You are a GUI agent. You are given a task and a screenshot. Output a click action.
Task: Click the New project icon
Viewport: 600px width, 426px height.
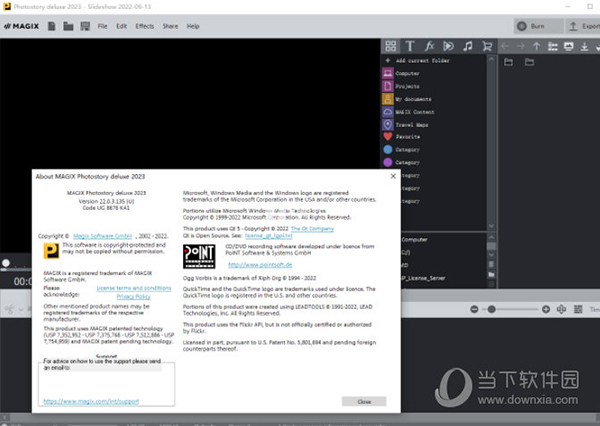tap(52, 26)
